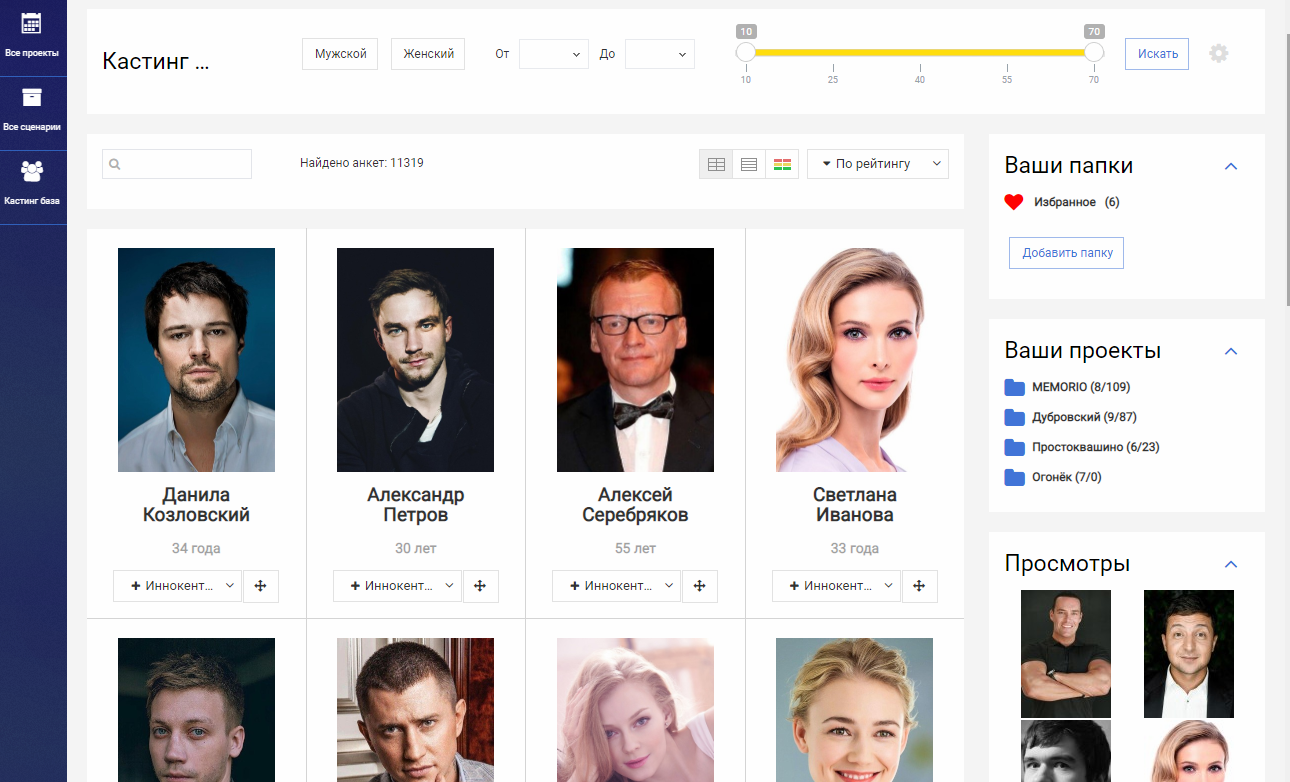Click the magnifier icon in search field
The height and width of the screenshot is (782, 1290).
(115, 164)
